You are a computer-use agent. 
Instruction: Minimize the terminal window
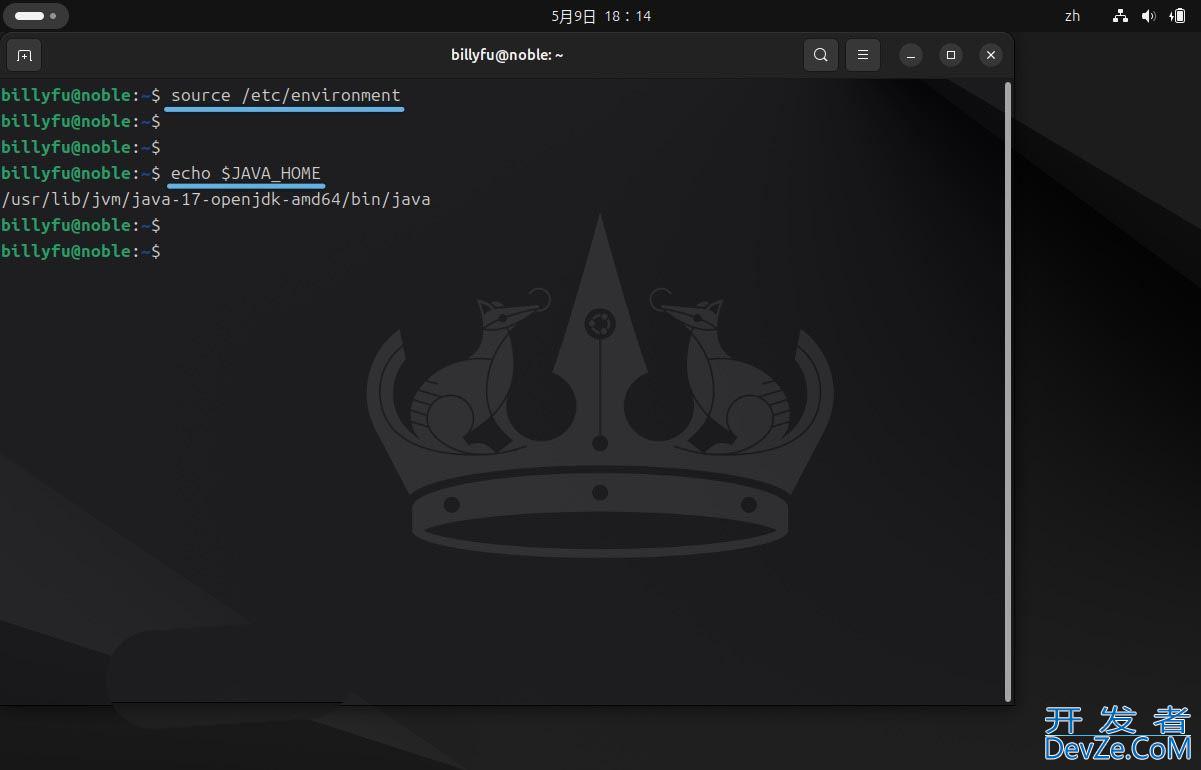911,55
